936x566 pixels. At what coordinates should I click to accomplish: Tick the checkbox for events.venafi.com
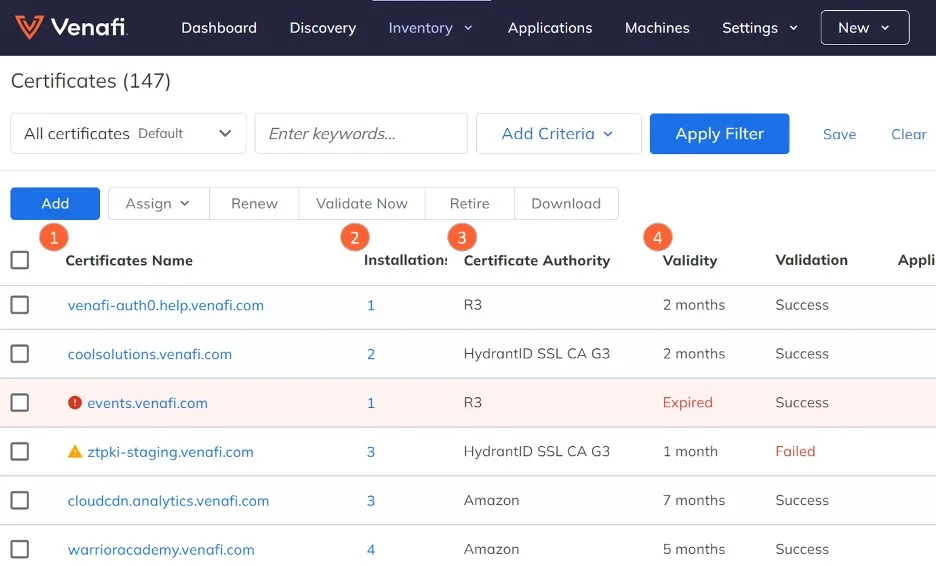(20, 402)
